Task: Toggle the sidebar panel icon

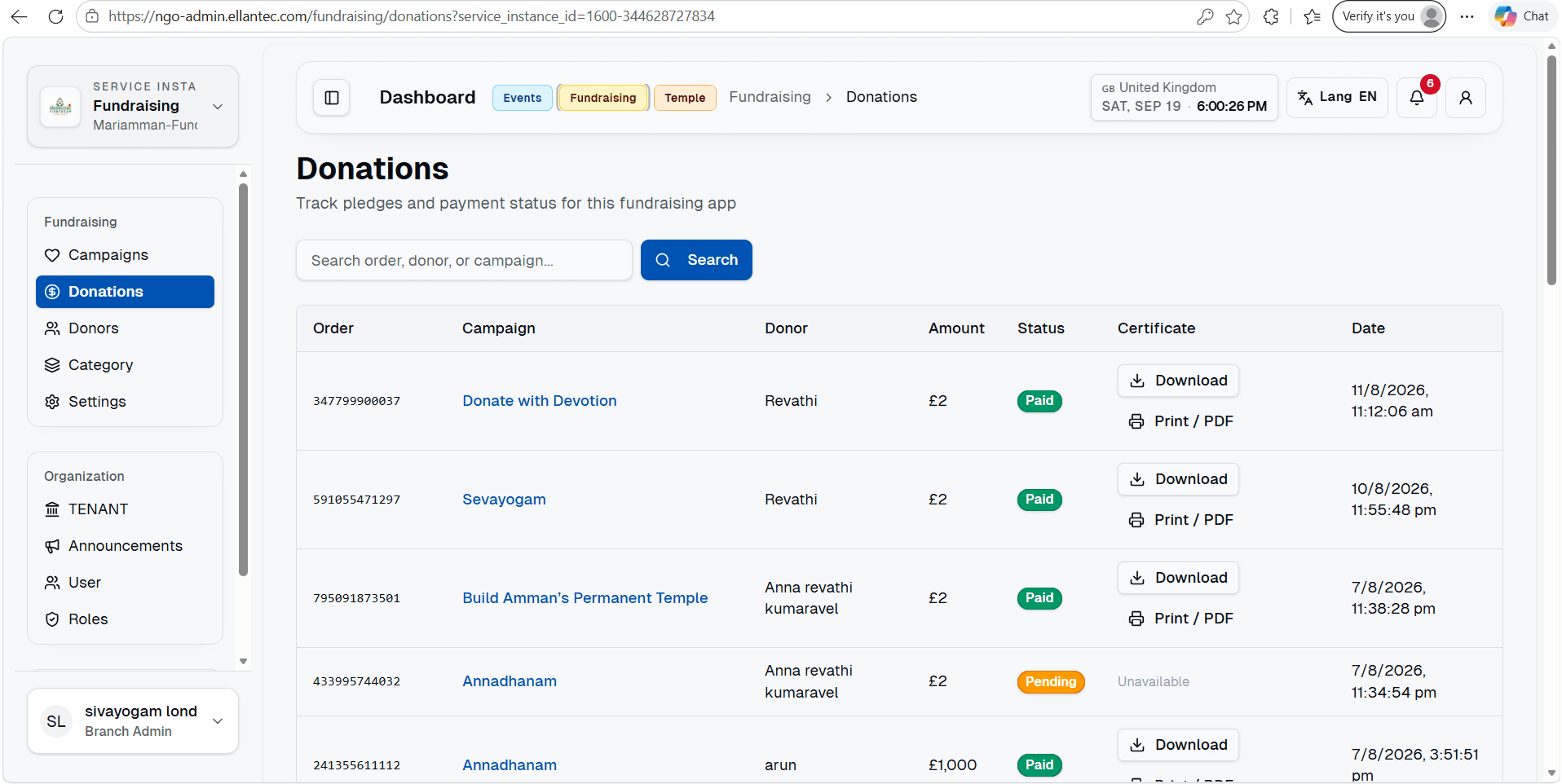Action: click(332, 98)
